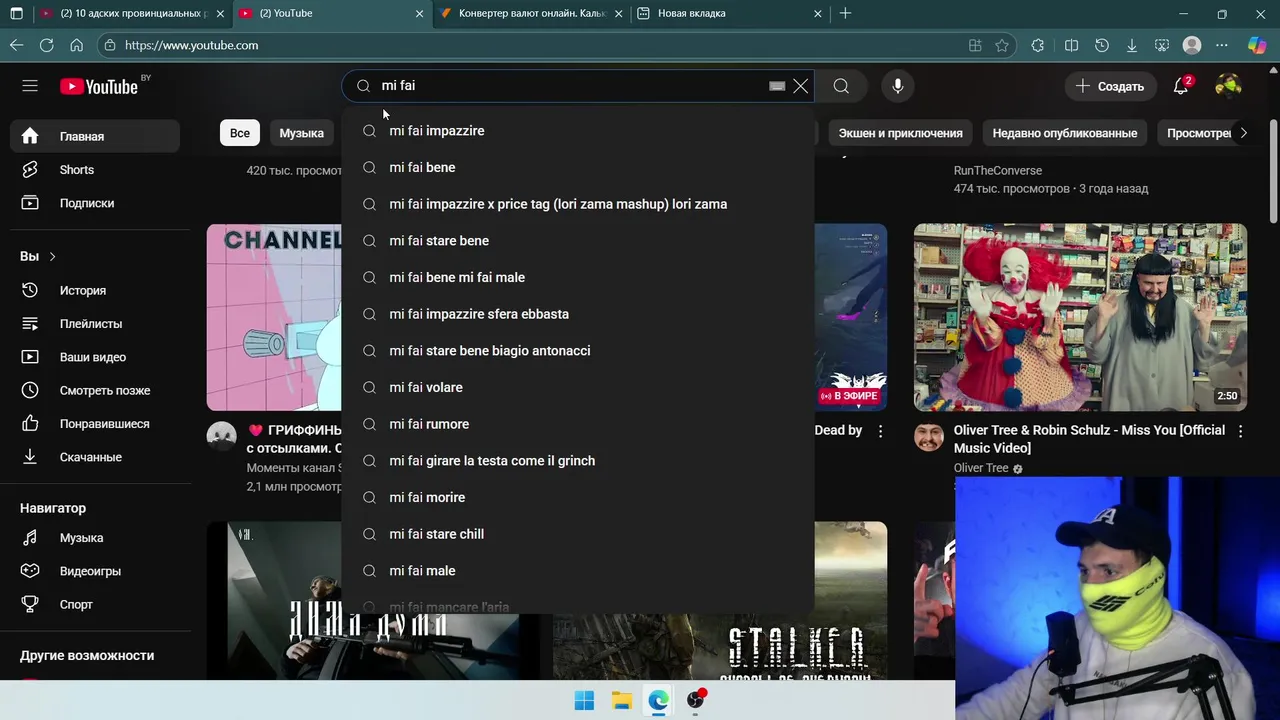This screenshot has width=1280, height=720.
Task: Select the Все filter chip
Action: (240, 133)
